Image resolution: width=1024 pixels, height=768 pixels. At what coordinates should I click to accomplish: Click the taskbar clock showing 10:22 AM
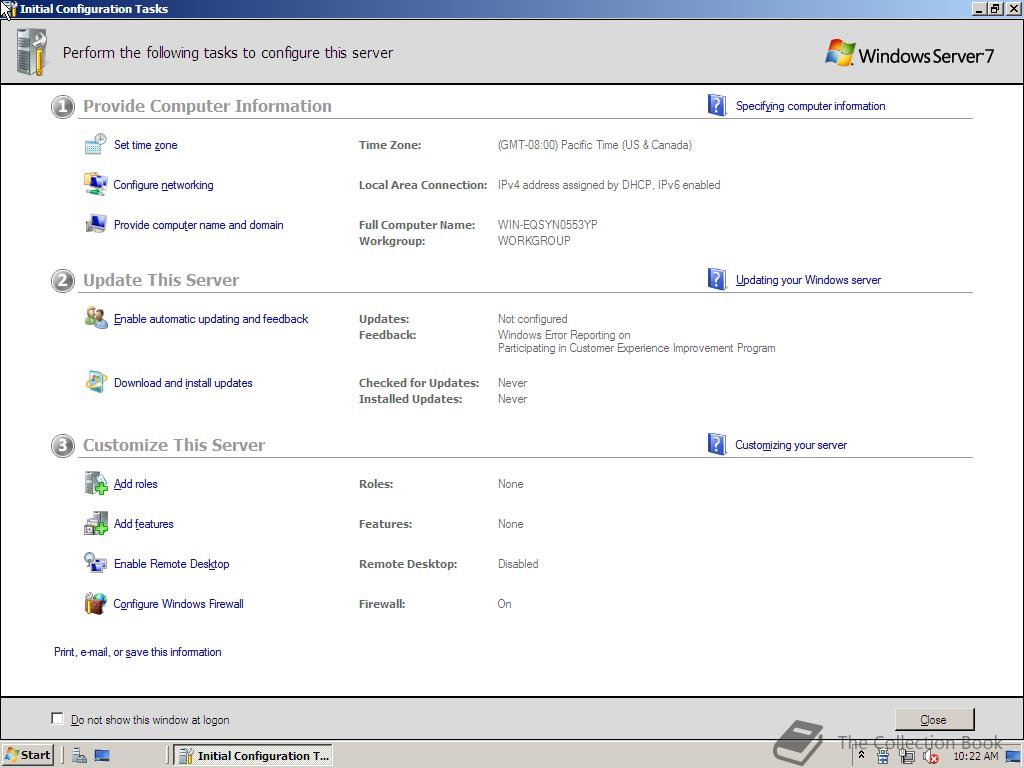pyautogui.click(x=976, y=756)
